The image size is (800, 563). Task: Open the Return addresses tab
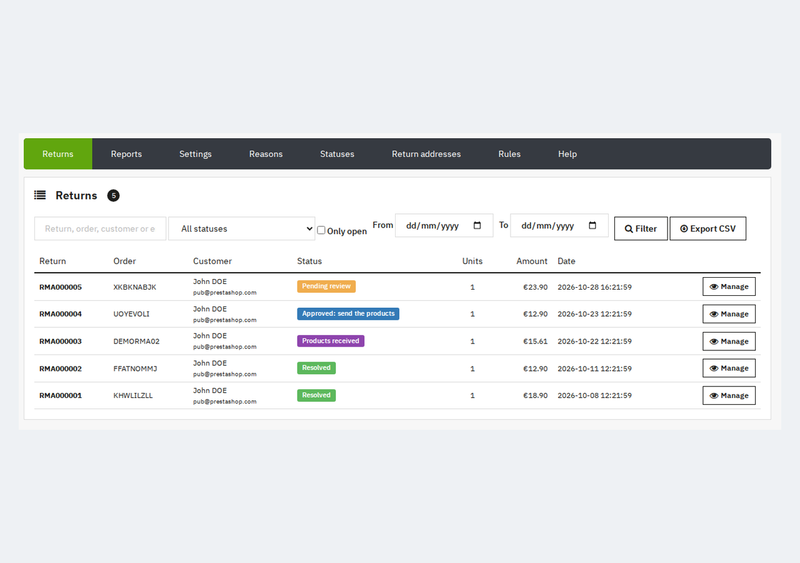426,154
